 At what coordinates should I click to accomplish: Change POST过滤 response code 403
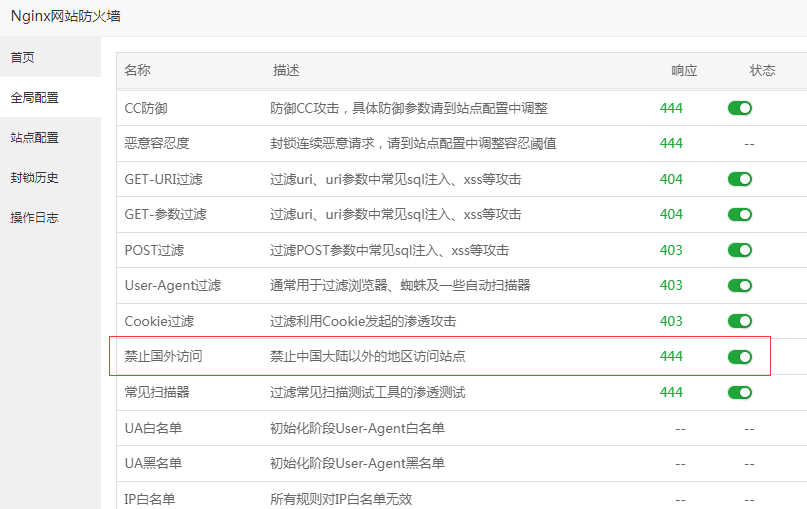coord(671,250)
